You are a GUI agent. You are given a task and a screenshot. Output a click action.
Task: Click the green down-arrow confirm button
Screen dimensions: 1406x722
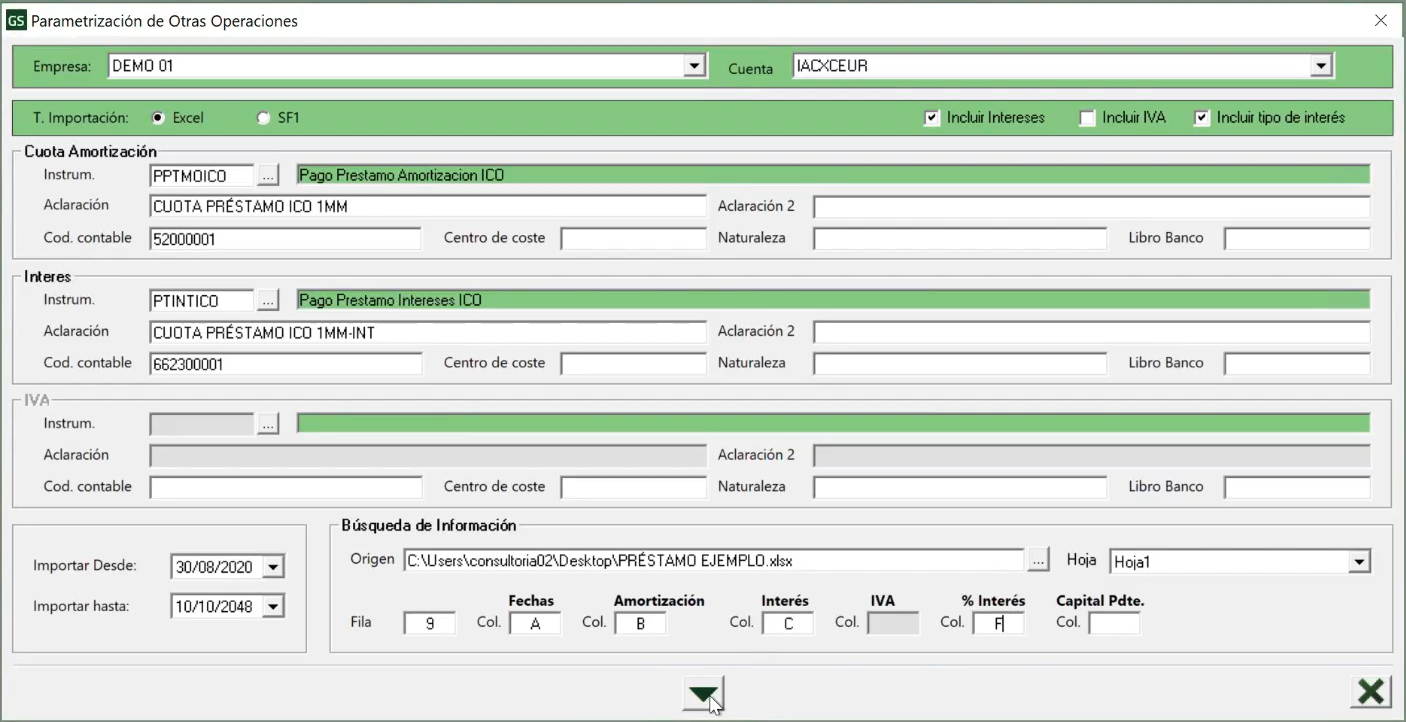point(704,692)
